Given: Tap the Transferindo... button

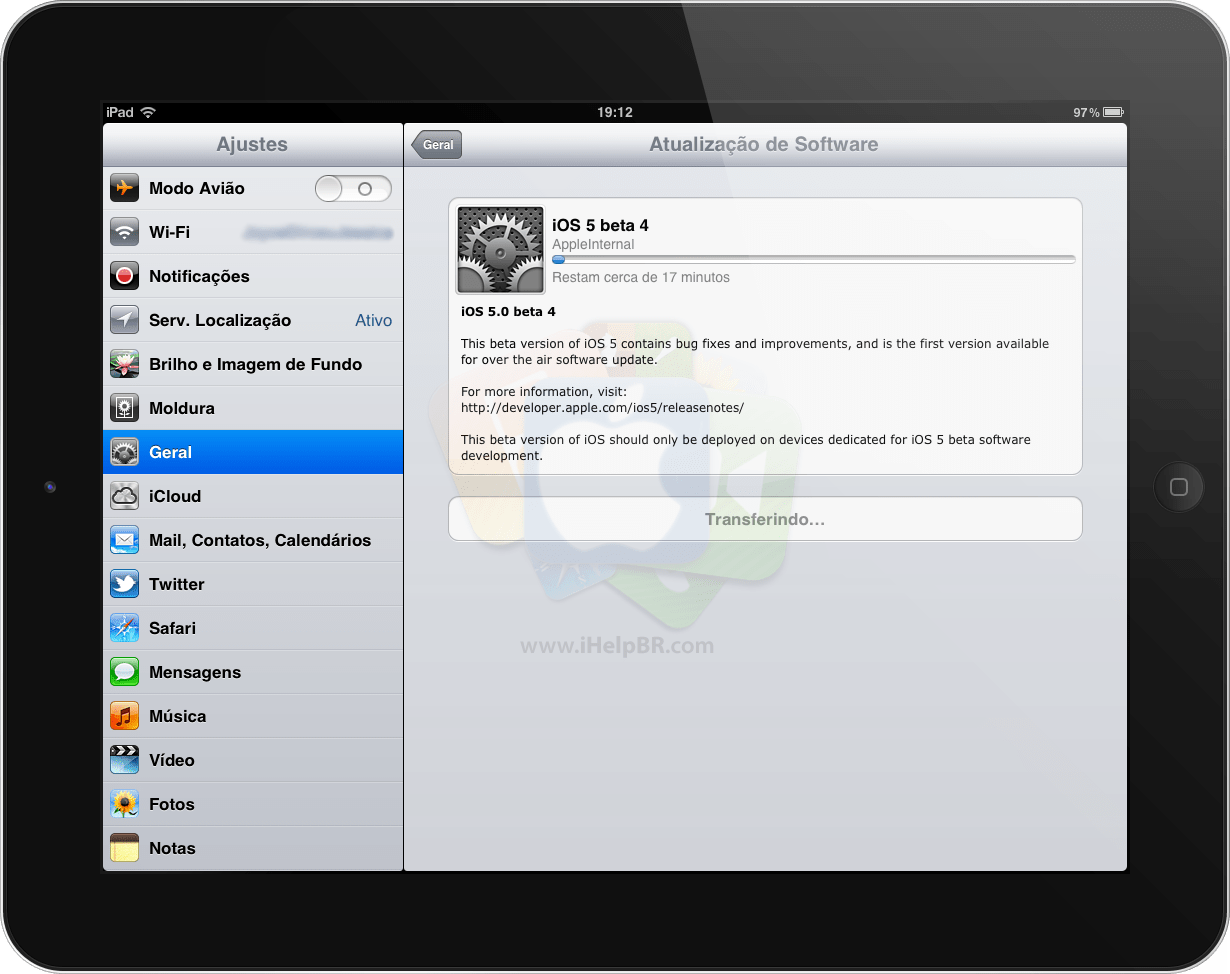Looking at the screenshot, I should pos(765,519).
